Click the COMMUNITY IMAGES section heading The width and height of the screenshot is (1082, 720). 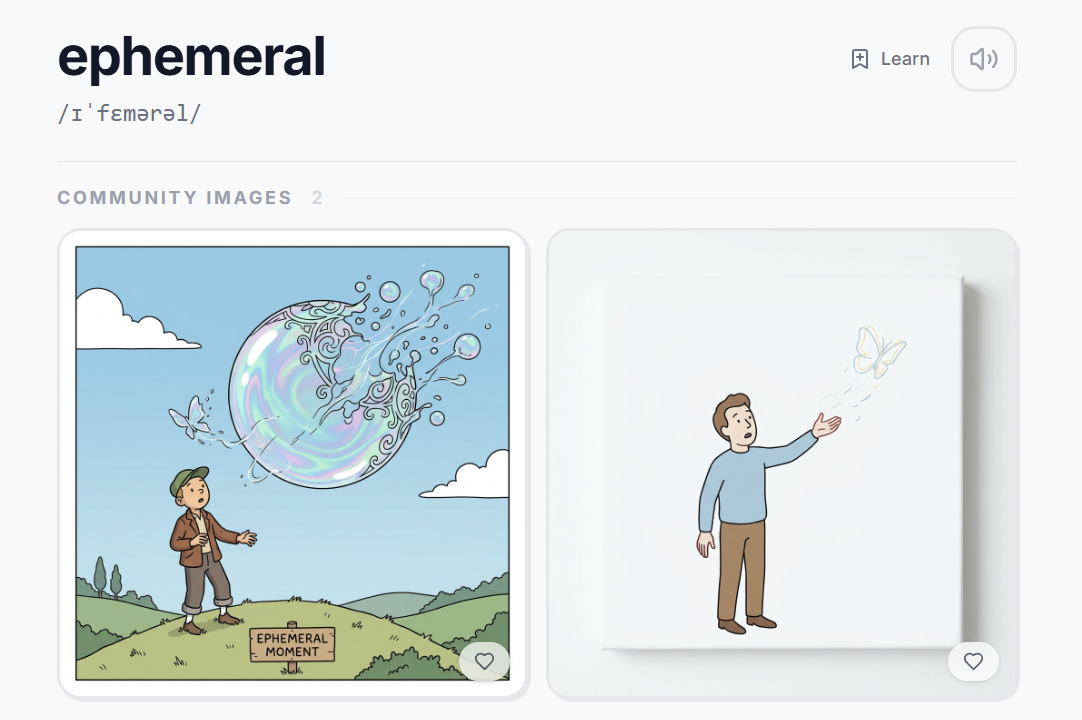[175, 198]
